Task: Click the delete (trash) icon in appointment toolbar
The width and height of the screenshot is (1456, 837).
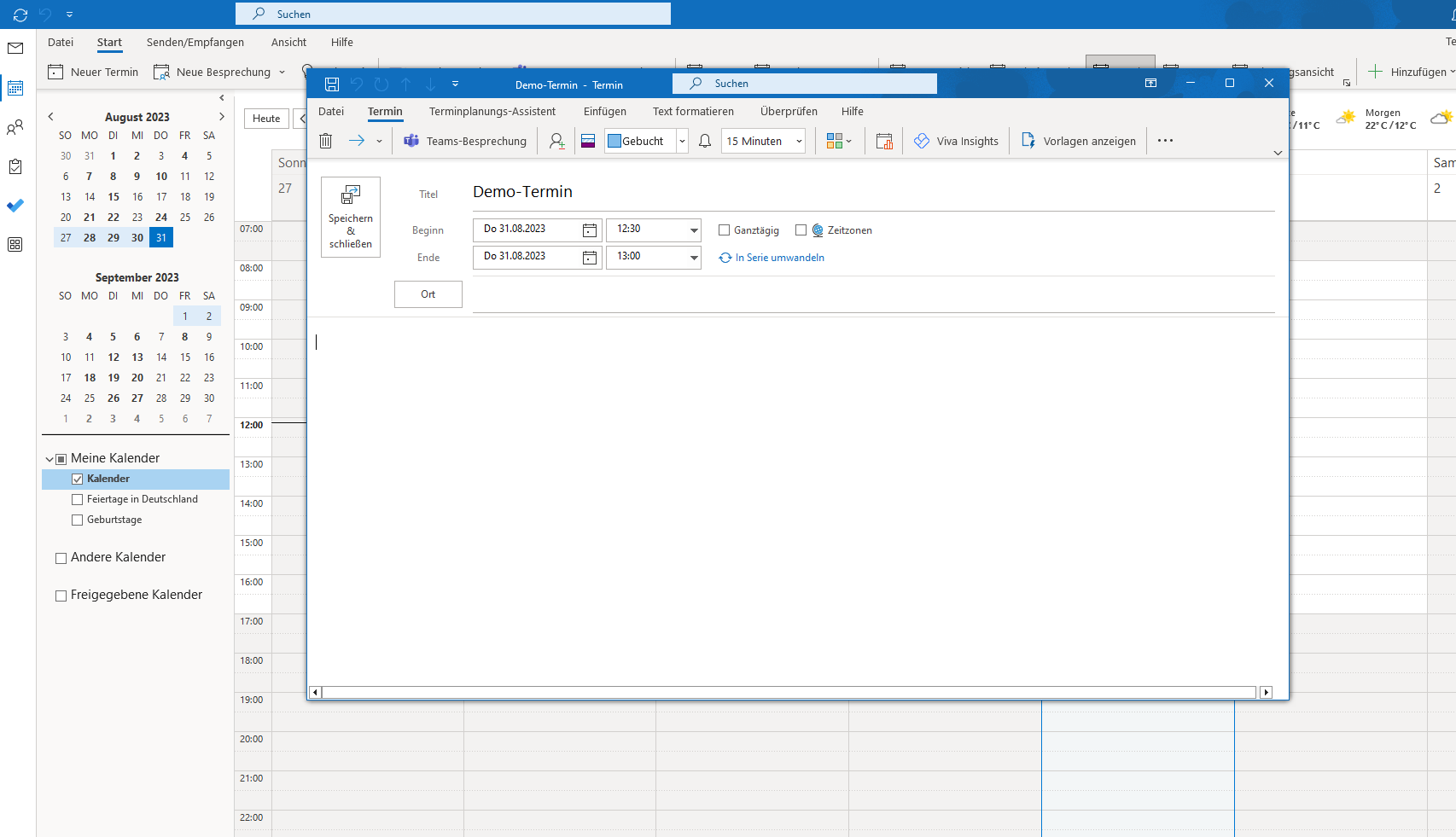Action: 325,141
